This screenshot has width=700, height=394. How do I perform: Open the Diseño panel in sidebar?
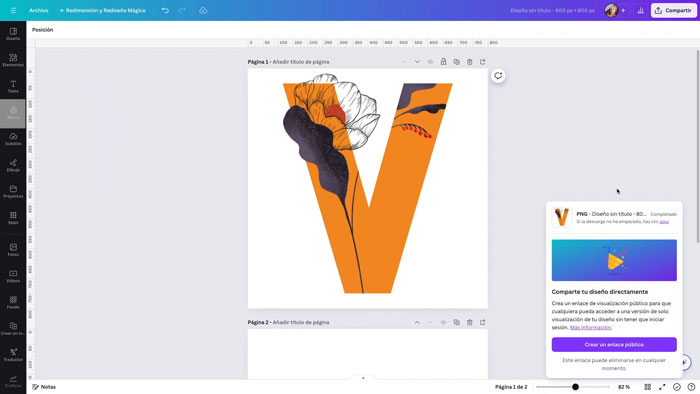13,34
